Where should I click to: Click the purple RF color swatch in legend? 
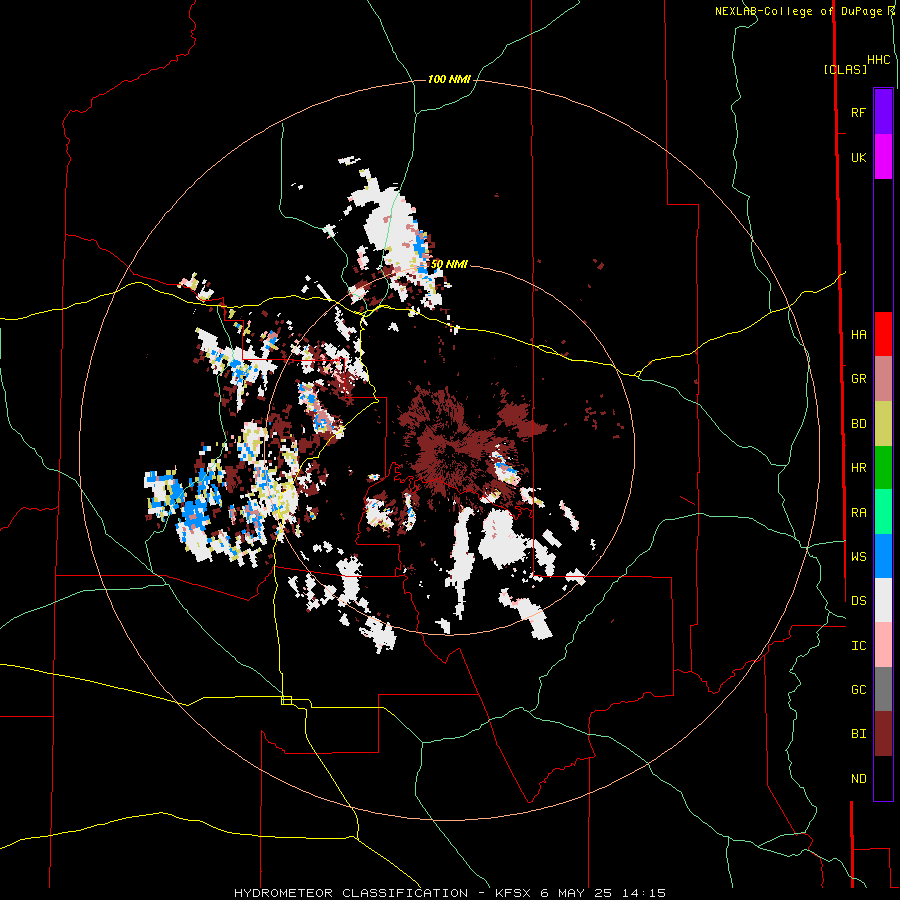pos(883,112)
